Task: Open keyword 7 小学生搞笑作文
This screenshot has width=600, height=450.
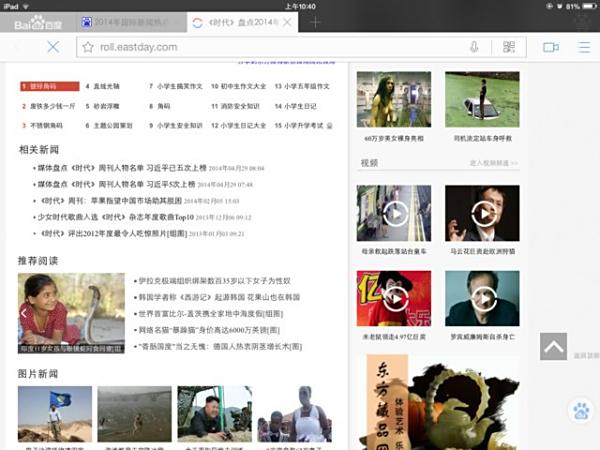Action: [x=176, y=86]
